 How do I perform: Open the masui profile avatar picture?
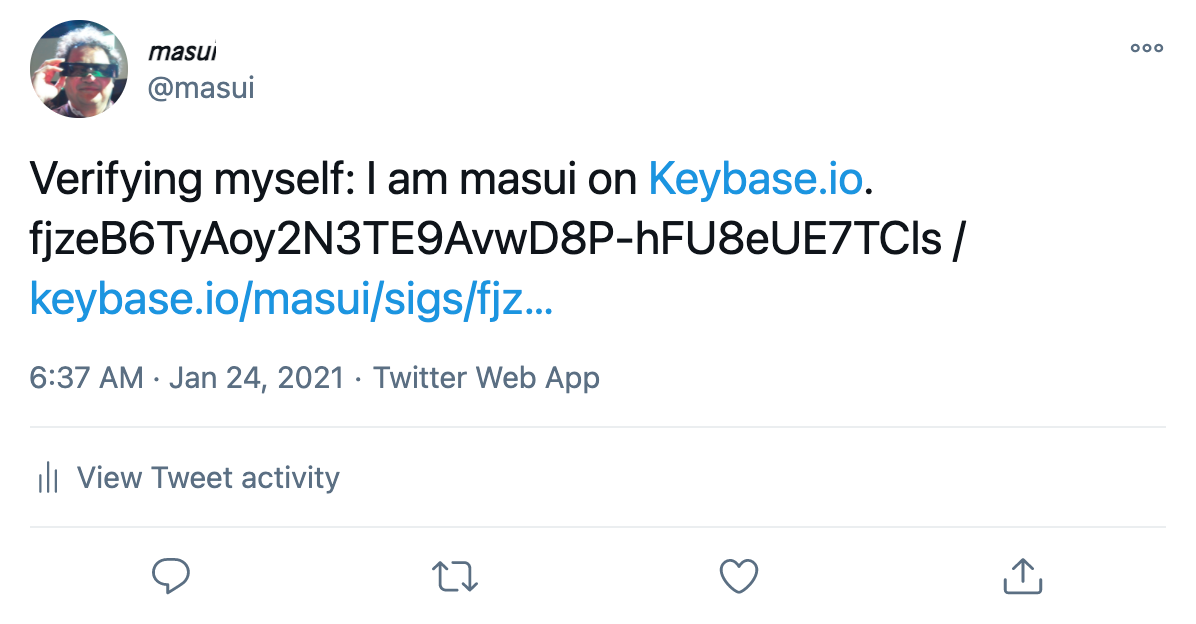click(80, 69)
